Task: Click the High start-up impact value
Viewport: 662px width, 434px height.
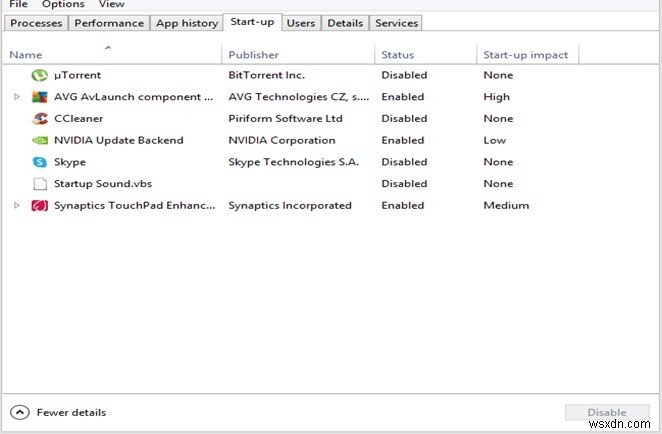Action: click(x=496, y=97)
